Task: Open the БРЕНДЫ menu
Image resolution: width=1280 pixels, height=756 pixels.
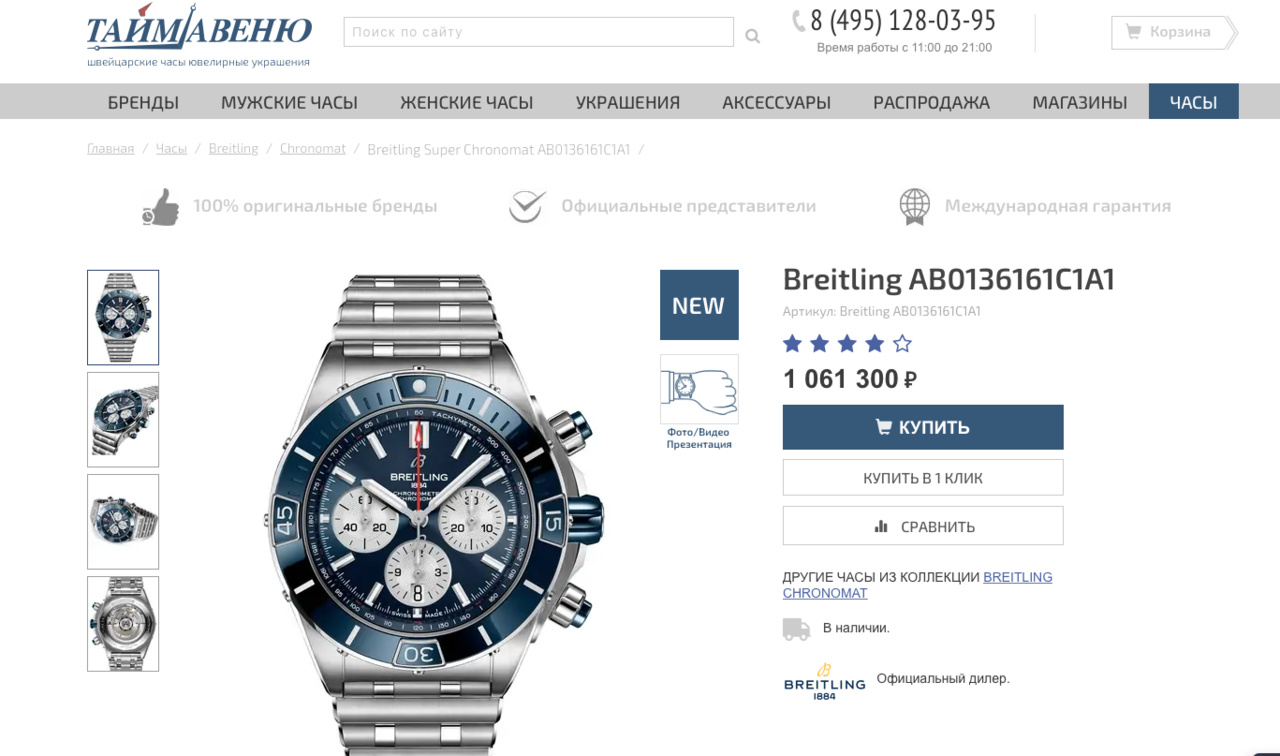Action: point(143,102)
